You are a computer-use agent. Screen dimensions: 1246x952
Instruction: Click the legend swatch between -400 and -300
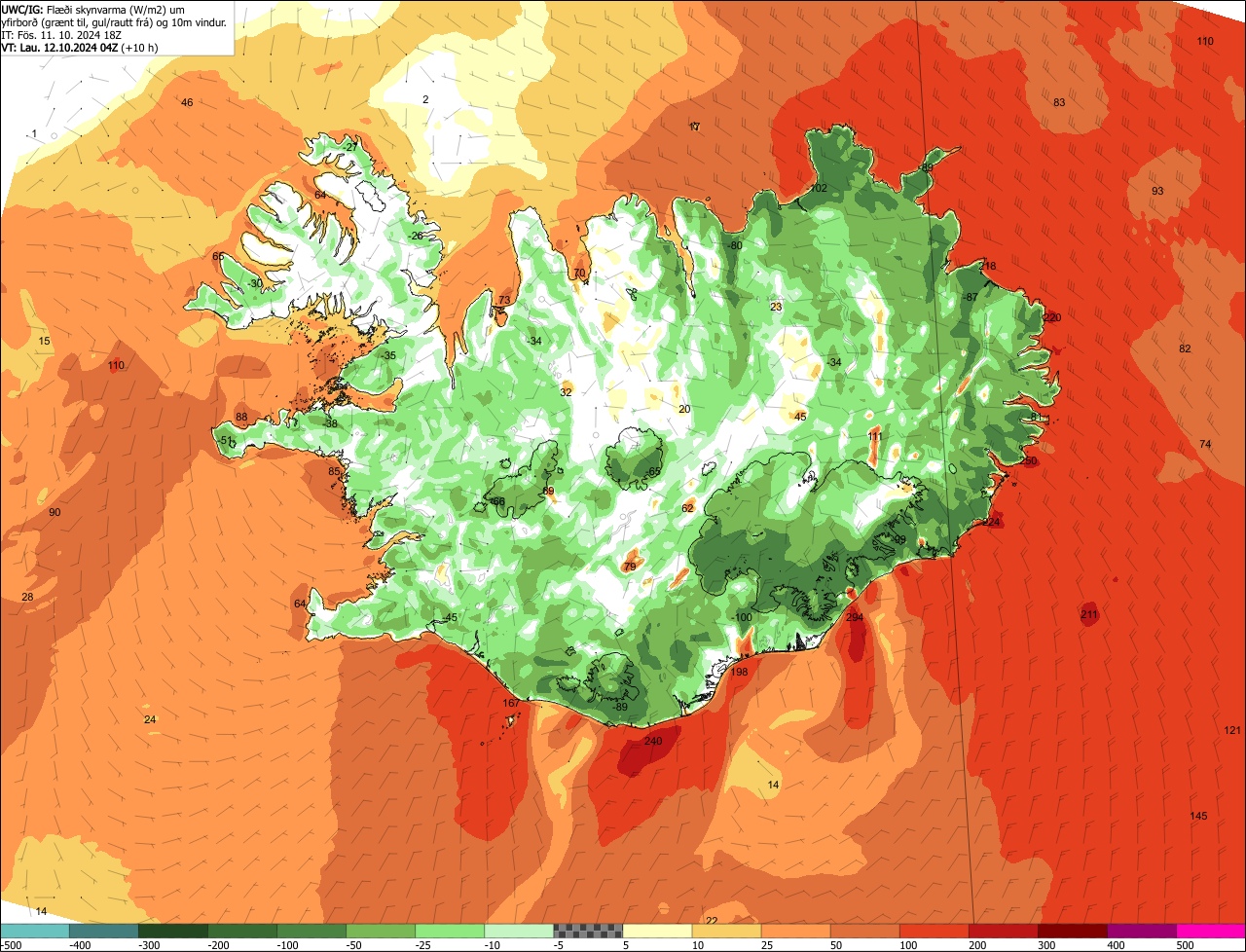[104, 931]
